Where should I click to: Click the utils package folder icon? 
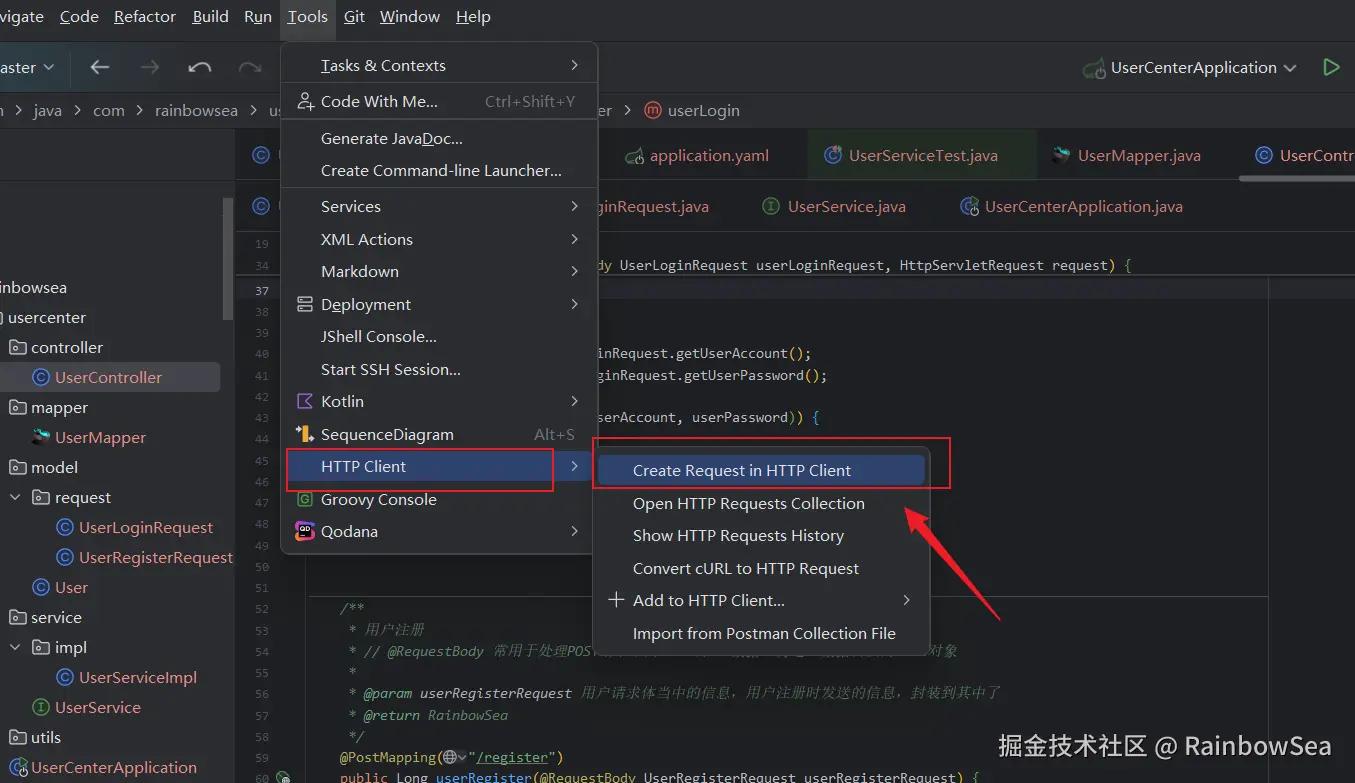17,737
